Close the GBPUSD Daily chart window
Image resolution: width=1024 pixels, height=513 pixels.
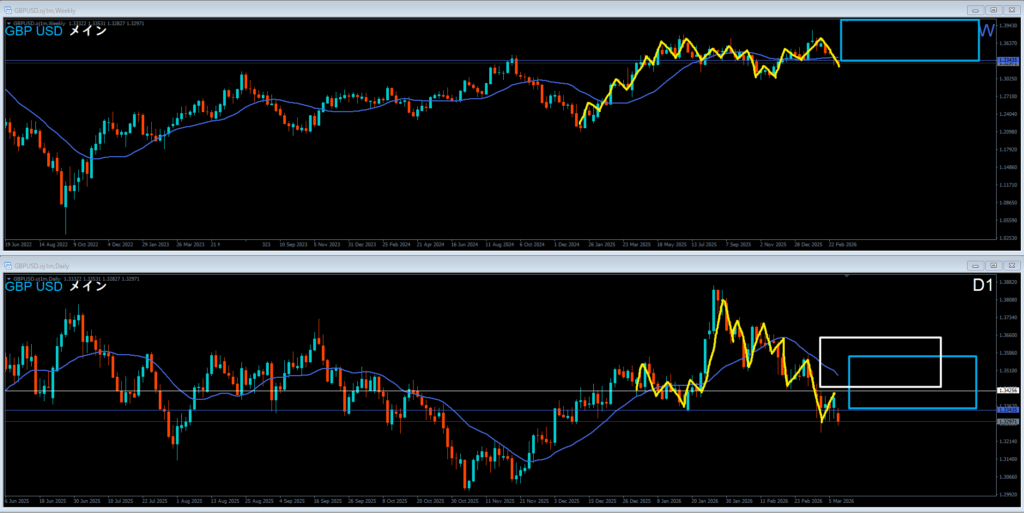tap(1011, 266)
